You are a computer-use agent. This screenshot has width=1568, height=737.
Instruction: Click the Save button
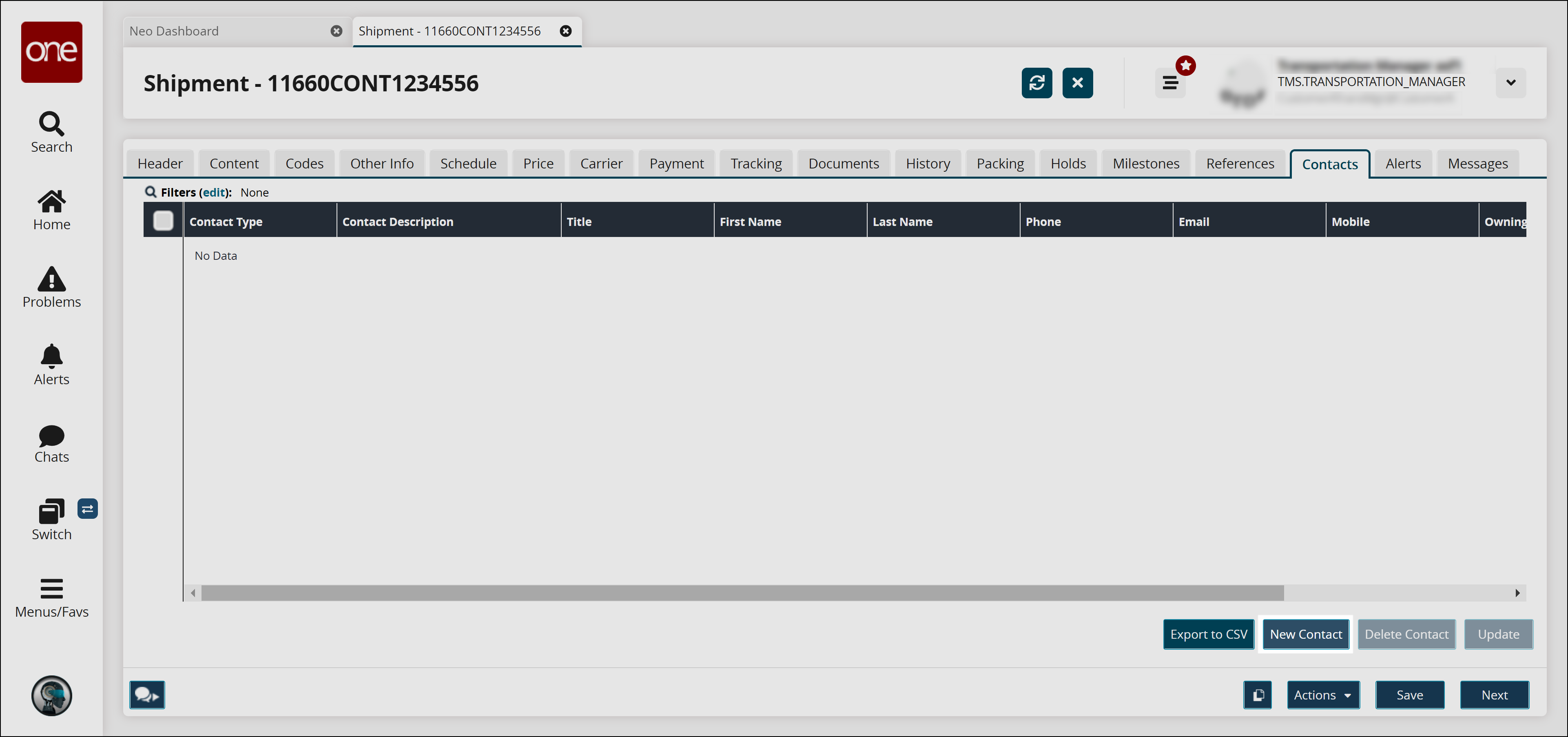point(1408,694)
